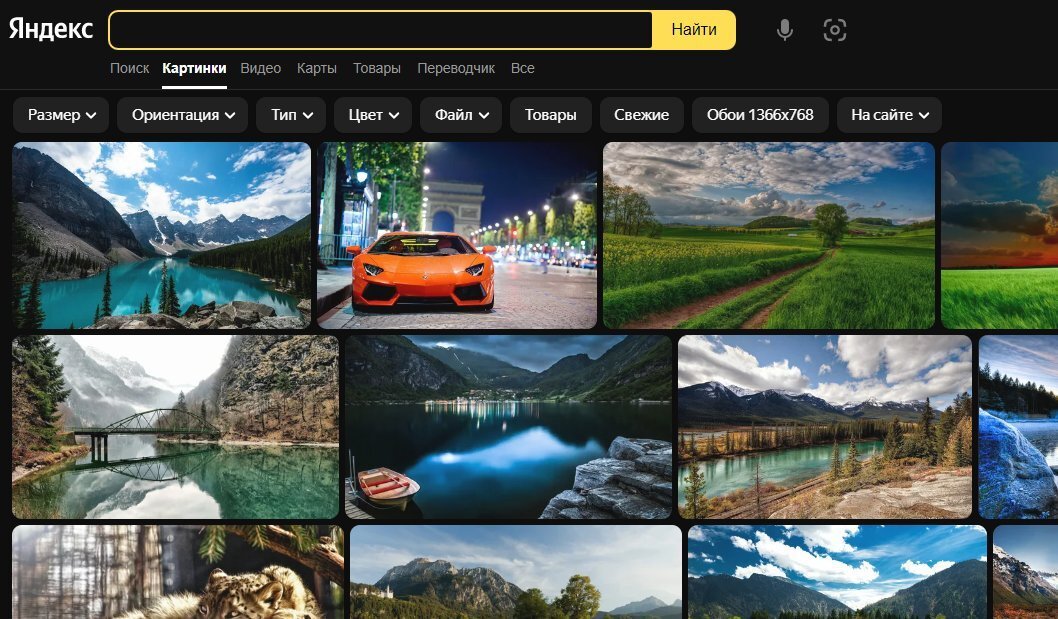Image resolution: width=1058 pixels, height=619 pixels.
Task: Click the yellow Найти search button
Action: (694, 30)
